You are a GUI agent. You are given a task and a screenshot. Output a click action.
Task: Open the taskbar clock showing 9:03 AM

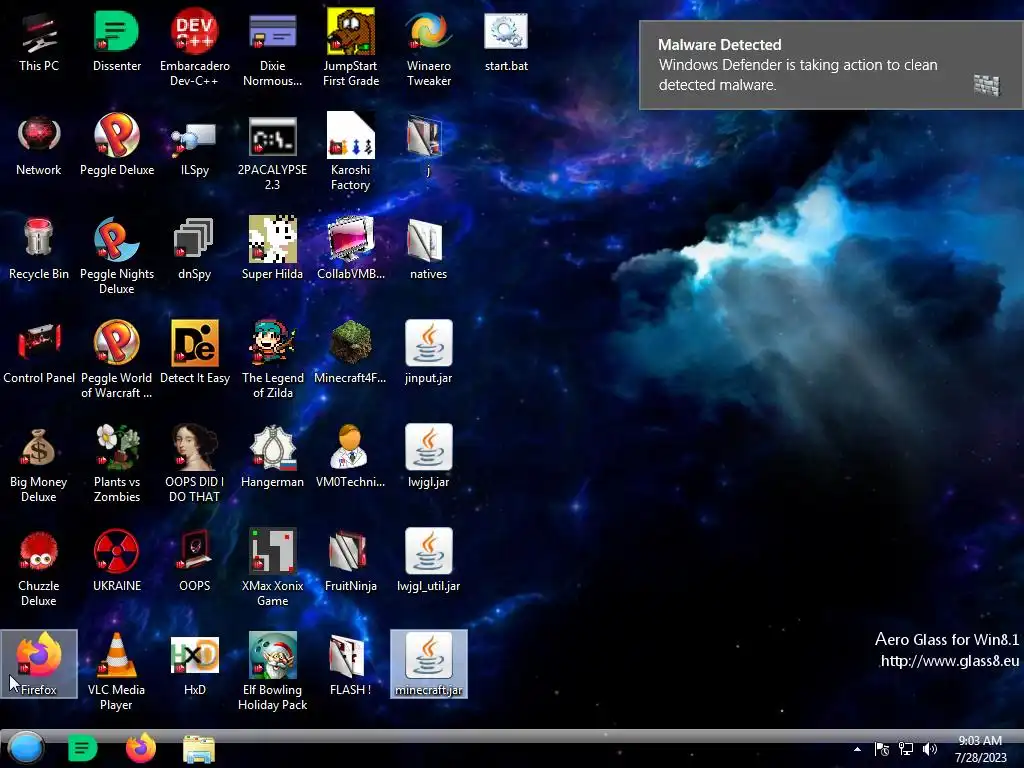pos(980,749)
